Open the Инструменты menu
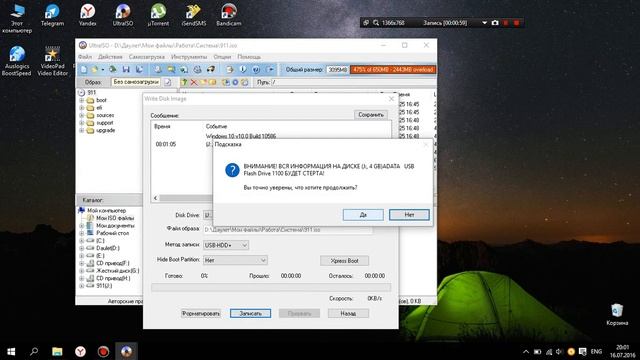The height and width of the screenshot is (360, 640). click(x=189, y=57)
